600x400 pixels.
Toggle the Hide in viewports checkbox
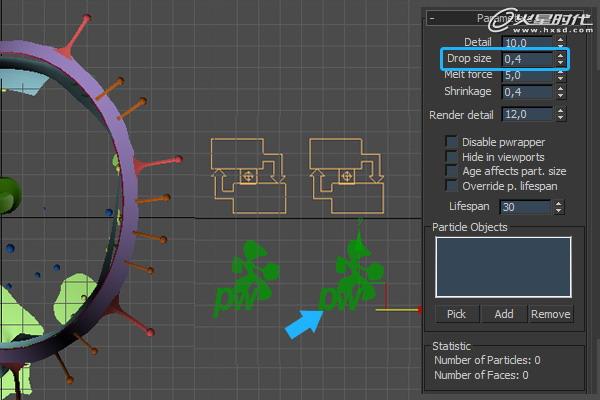pos(452,157)
